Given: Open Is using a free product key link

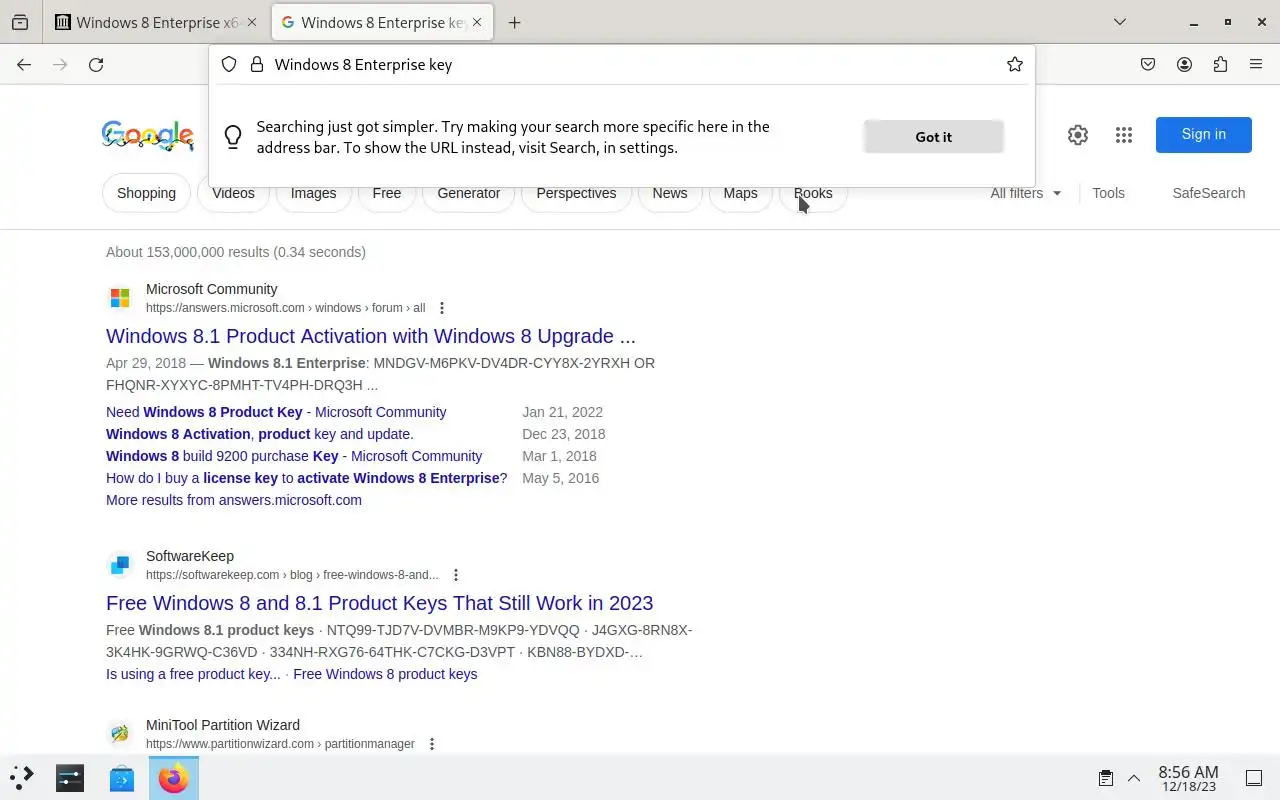Looking at the screenshot, I should (193, 674).
